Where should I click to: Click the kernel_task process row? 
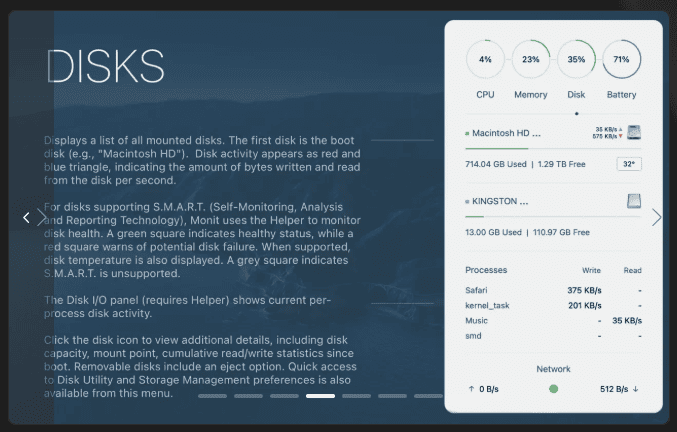[554, 305]
